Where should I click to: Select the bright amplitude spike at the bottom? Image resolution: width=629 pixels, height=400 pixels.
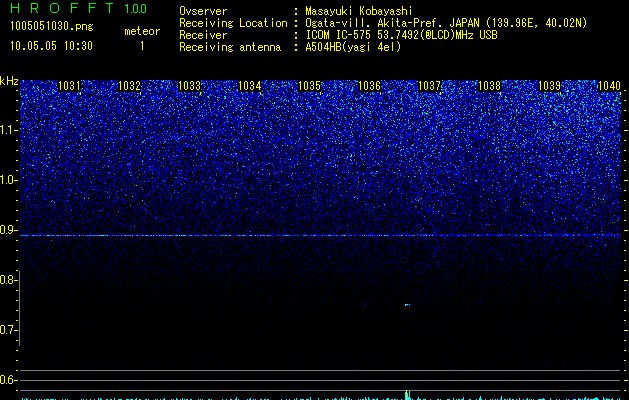pos(408,395)
